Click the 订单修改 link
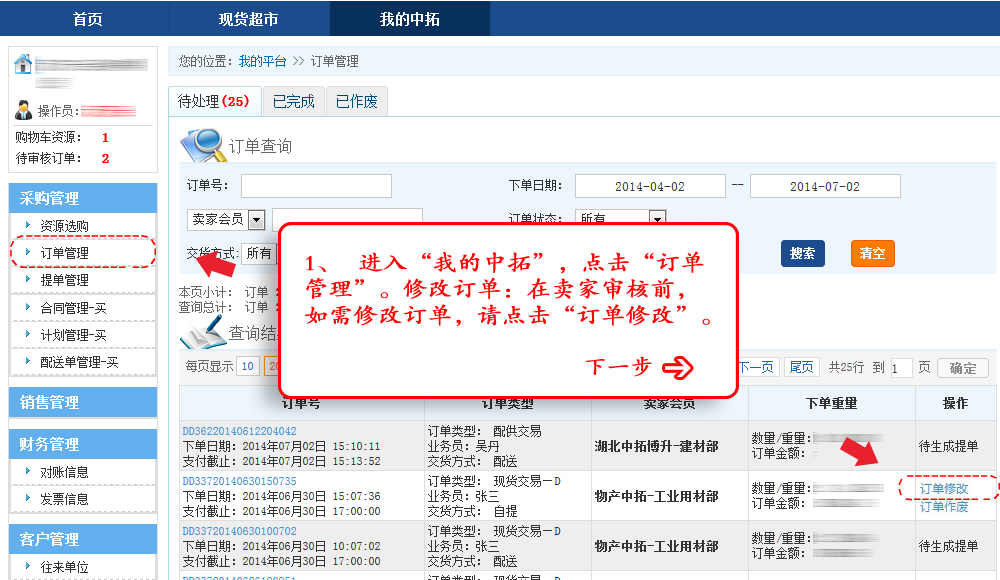Screen dimensions: 1000x580 943,489
